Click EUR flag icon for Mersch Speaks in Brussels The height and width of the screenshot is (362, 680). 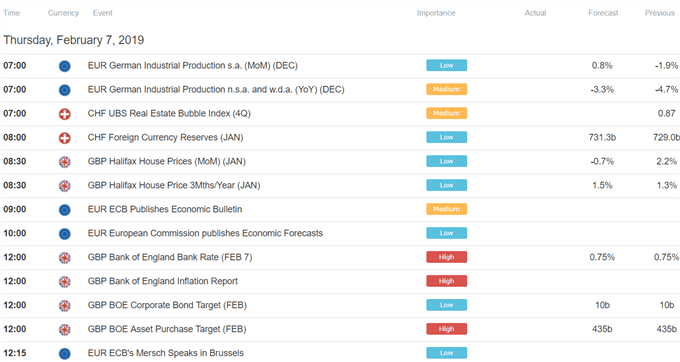point(65,354)
